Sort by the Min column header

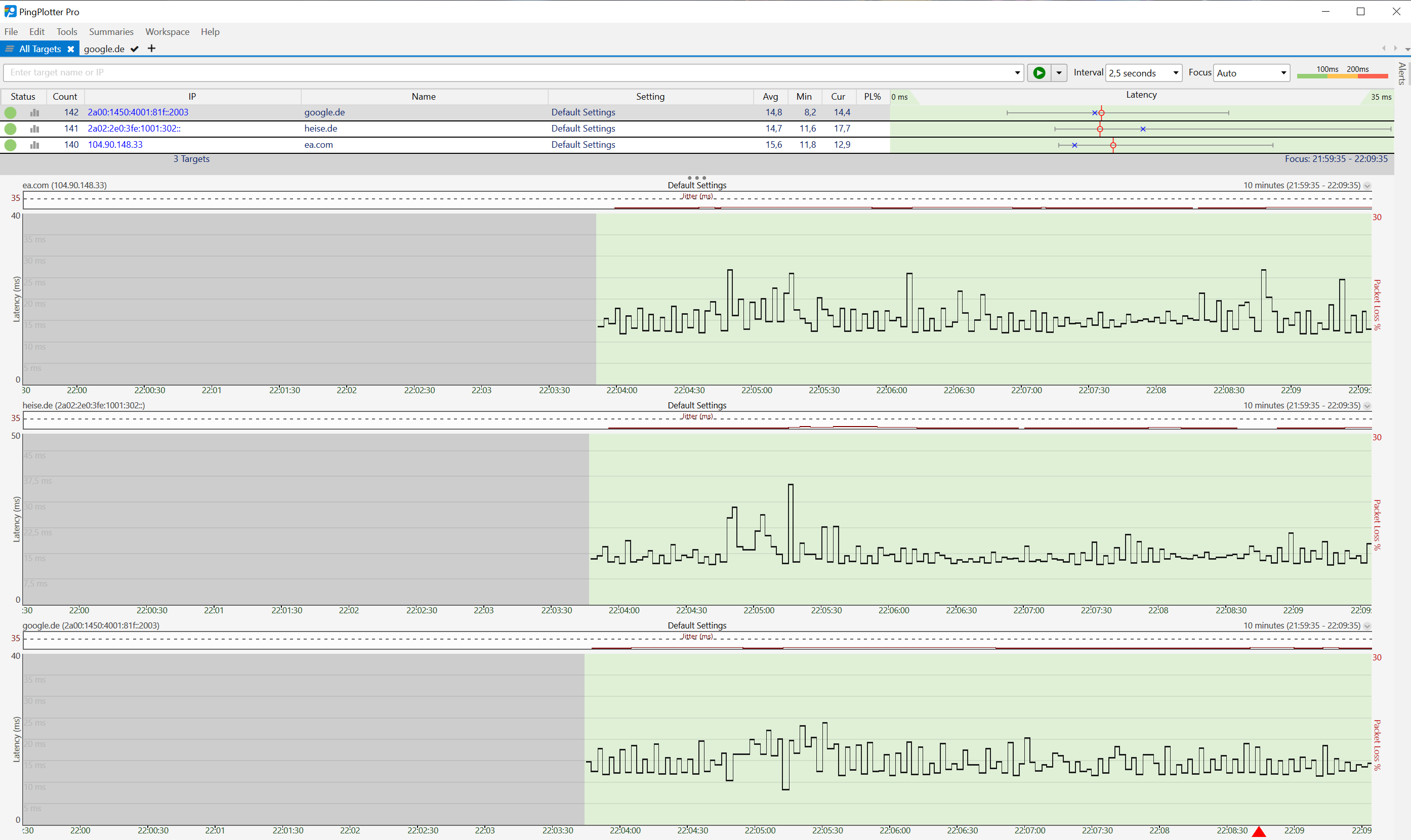click(804, 96)
